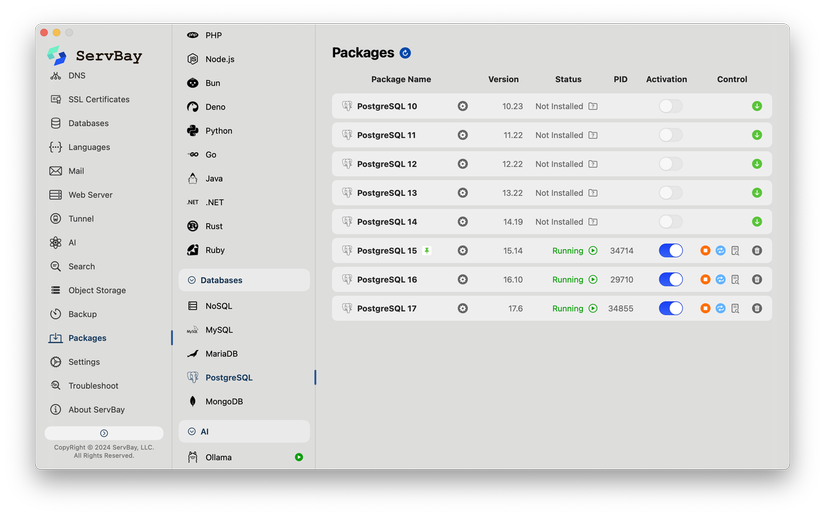Open PostgreSQL 17 log viewer icon
This screenshot has height=516, width=825.
[x=735, y=309]
